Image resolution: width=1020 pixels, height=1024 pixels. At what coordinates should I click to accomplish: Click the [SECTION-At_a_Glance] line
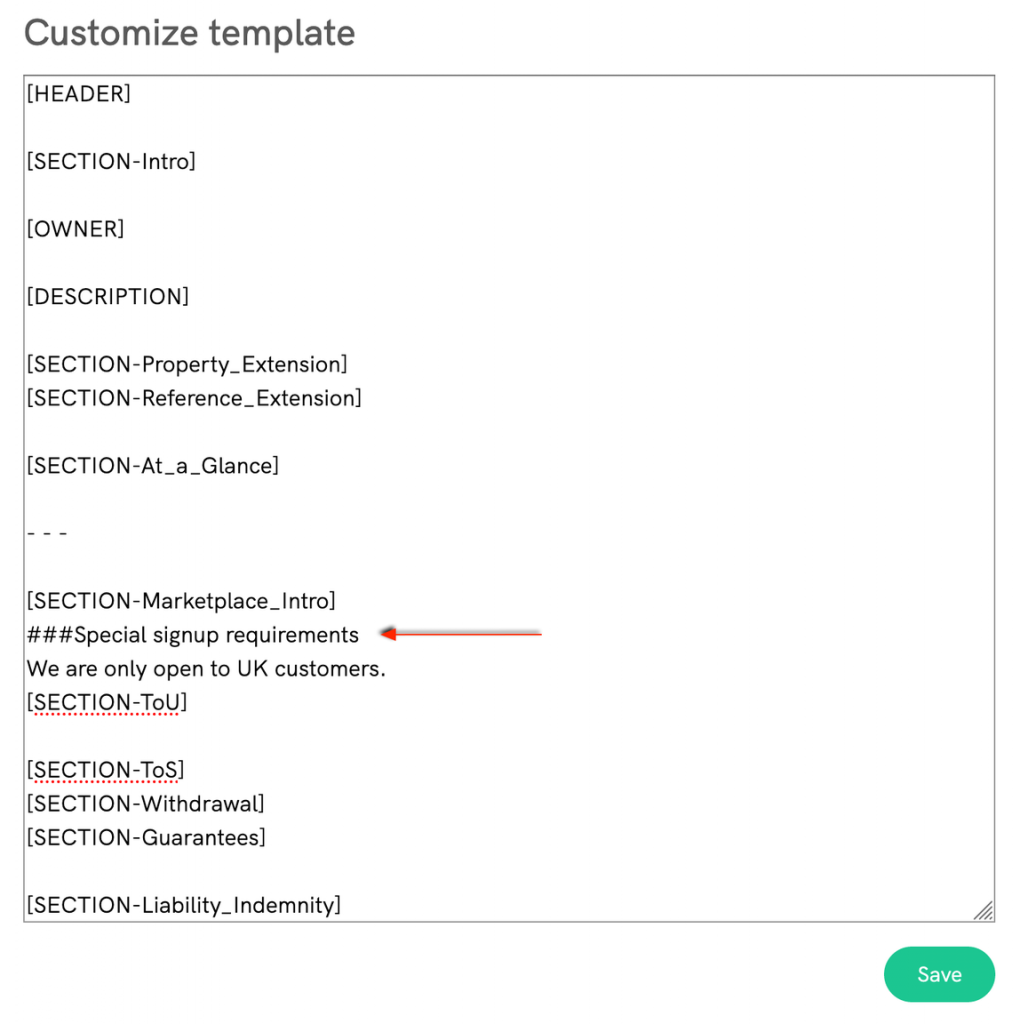pyautogui.click(x=152, y=466)
